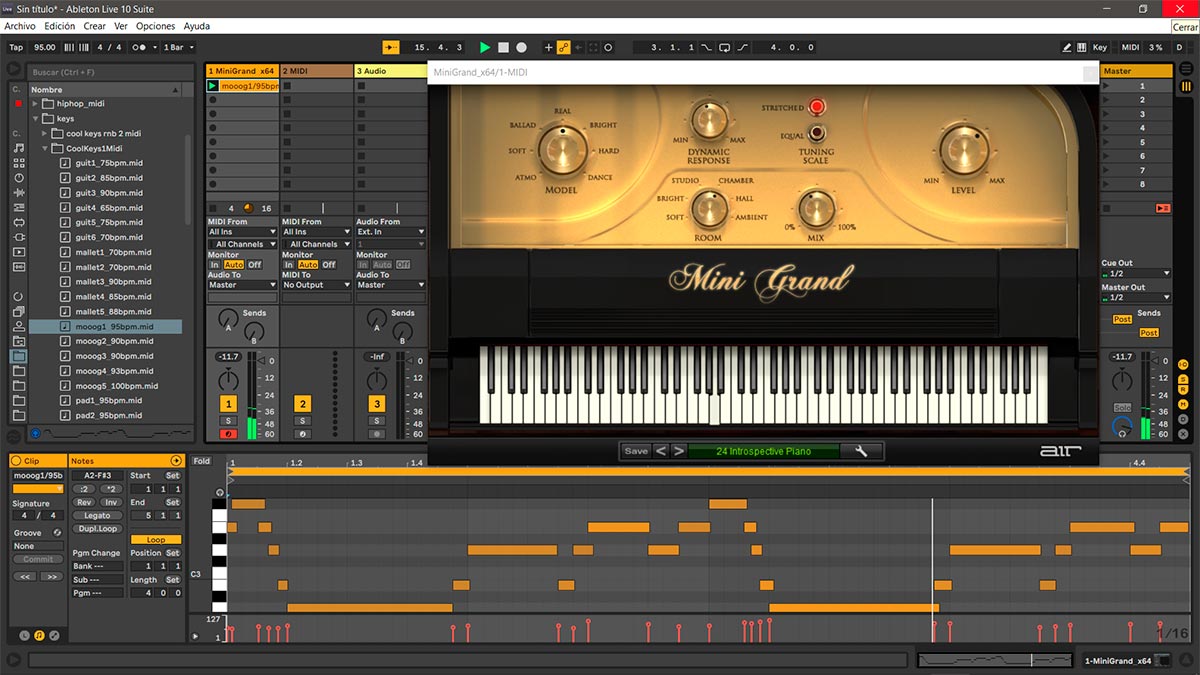Toggle the Follow playback button

(x=390, y=47)
